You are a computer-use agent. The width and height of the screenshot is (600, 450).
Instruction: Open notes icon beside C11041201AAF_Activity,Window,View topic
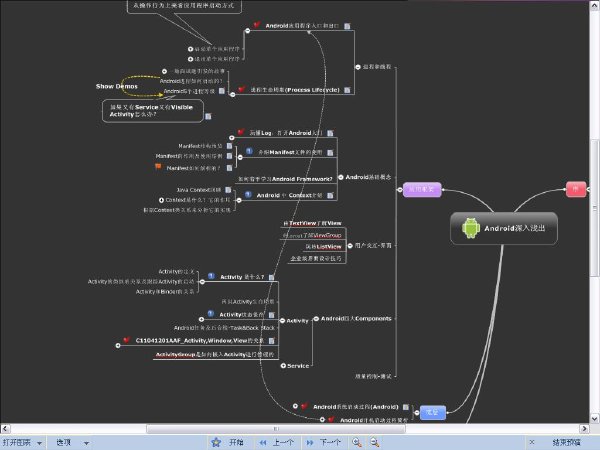(x=271, y=341)
